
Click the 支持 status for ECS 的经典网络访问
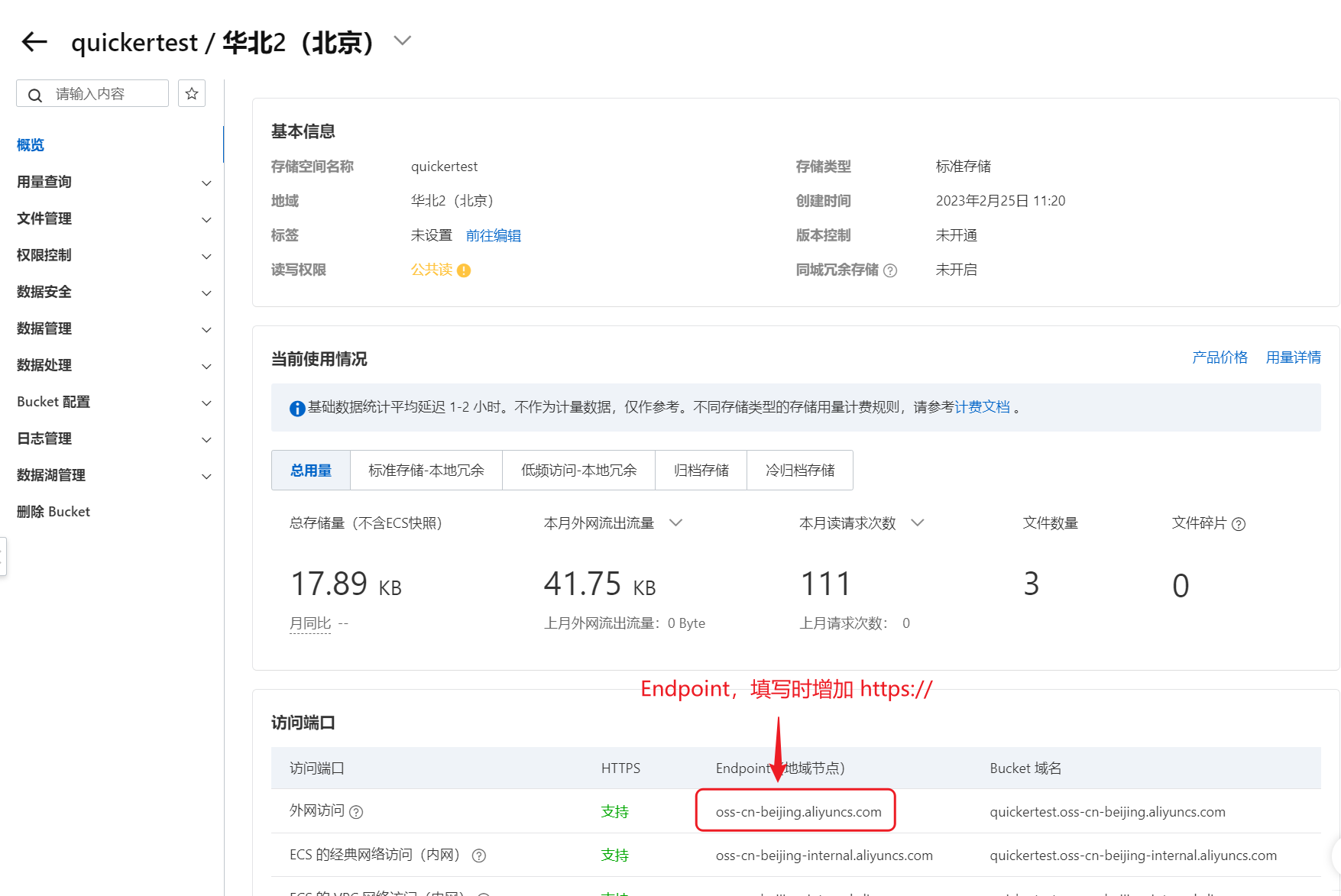614,856
